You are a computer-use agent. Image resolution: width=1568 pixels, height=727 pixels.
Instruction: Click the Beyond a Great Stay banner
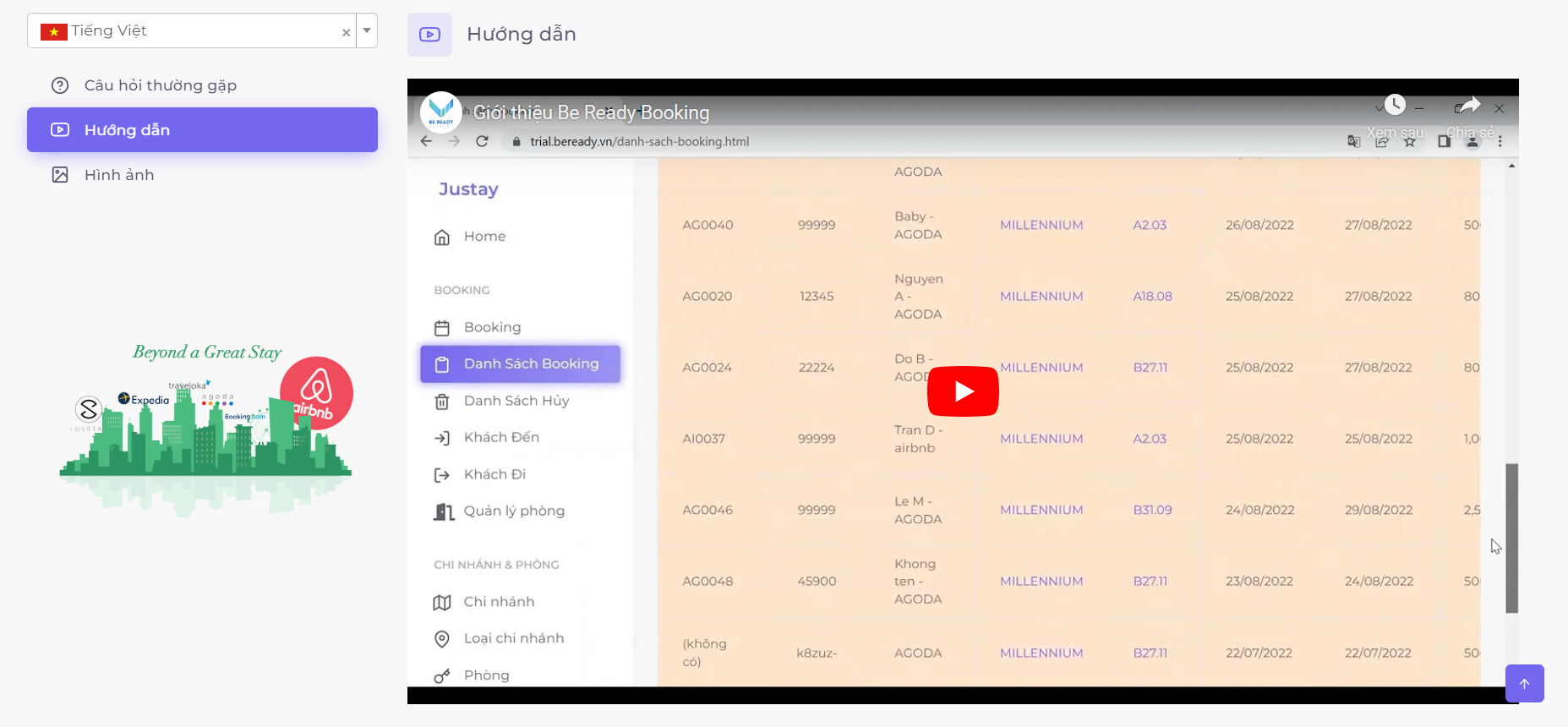point(205,423)
